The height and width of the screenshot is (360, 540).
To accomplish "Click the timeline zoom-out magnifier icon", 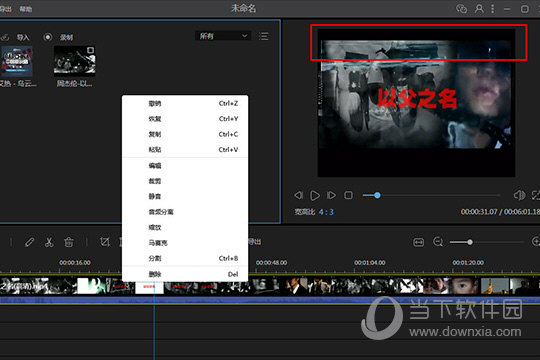I will click(x=438, y=242).
